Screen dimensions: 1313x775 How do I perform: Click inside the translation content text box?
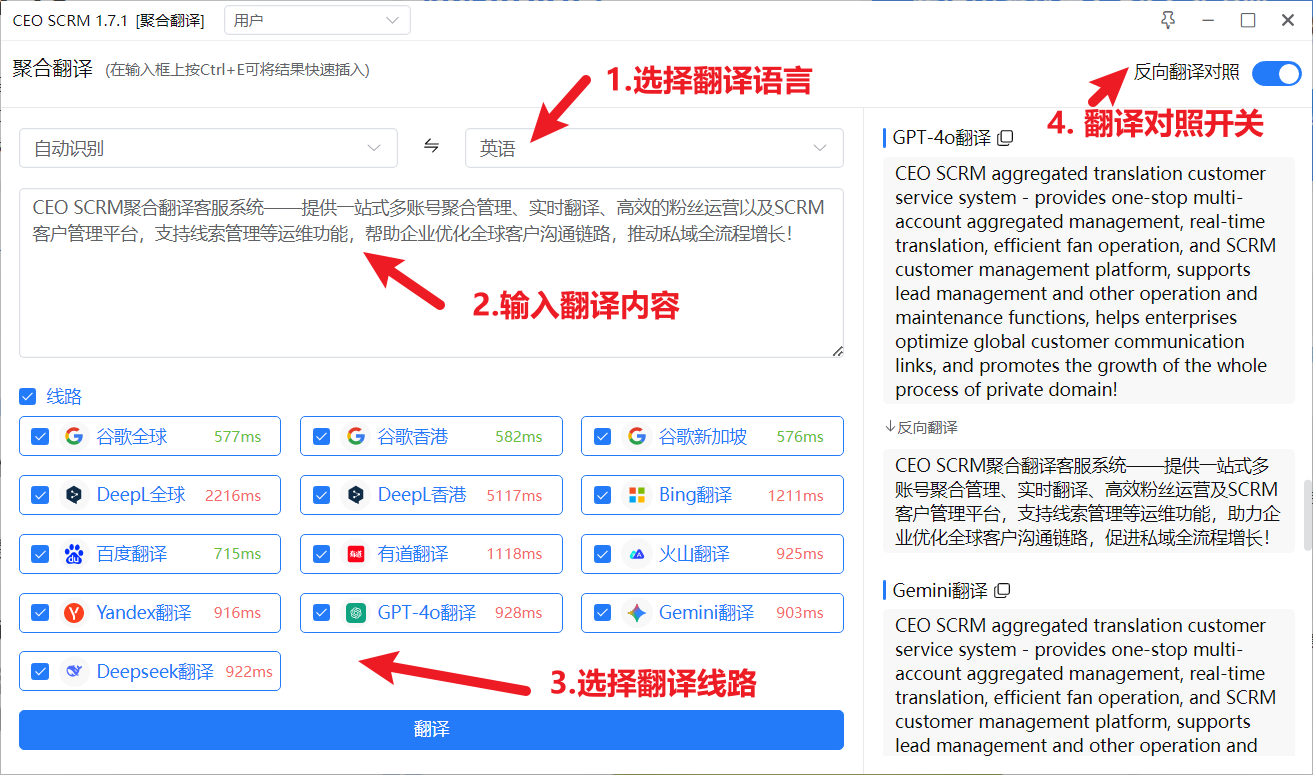click(x=431, y=272)
